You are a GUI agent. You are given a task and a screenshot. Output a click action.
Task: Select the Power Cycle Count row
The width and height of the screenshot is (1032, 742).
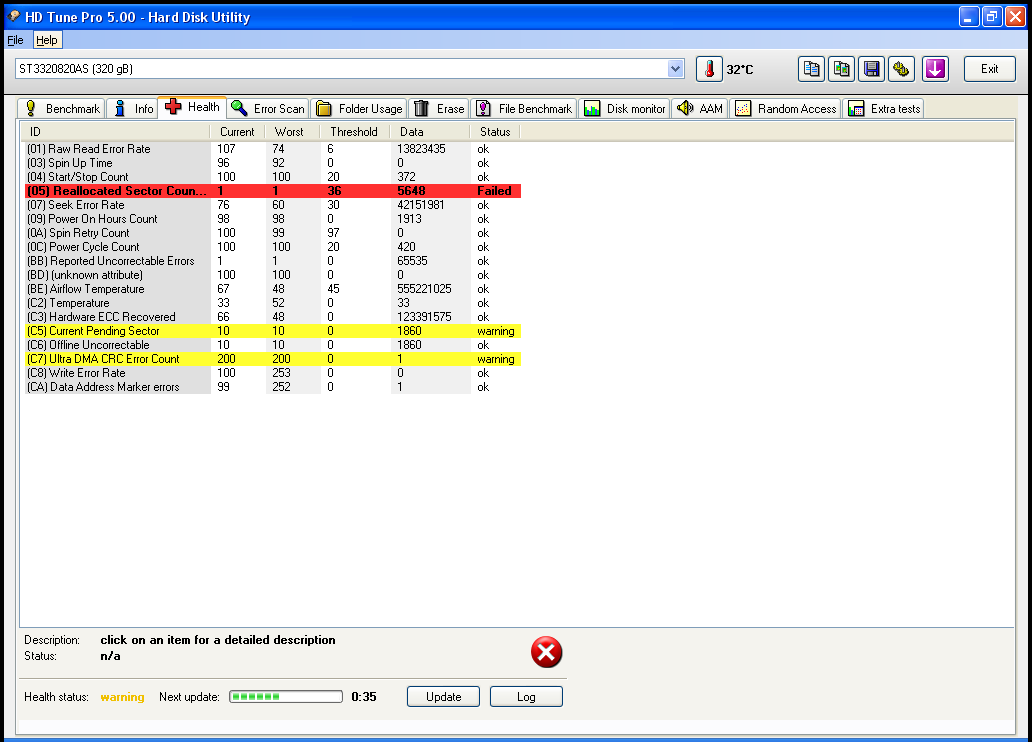273,247
